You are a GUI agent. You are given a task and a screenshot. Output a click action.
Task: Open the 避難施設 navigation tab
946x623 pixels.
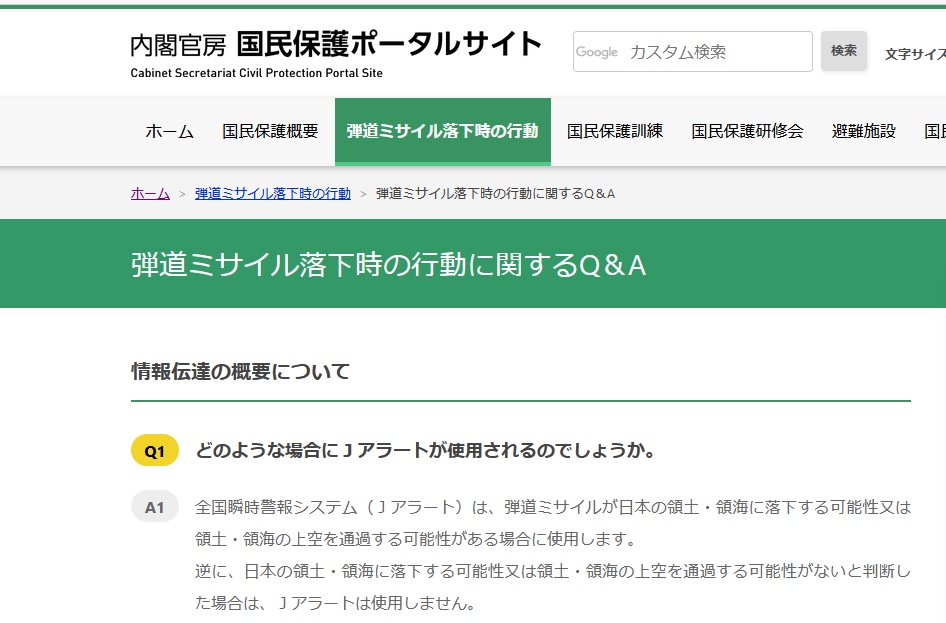pyautogui.click(x=863, y=131)
